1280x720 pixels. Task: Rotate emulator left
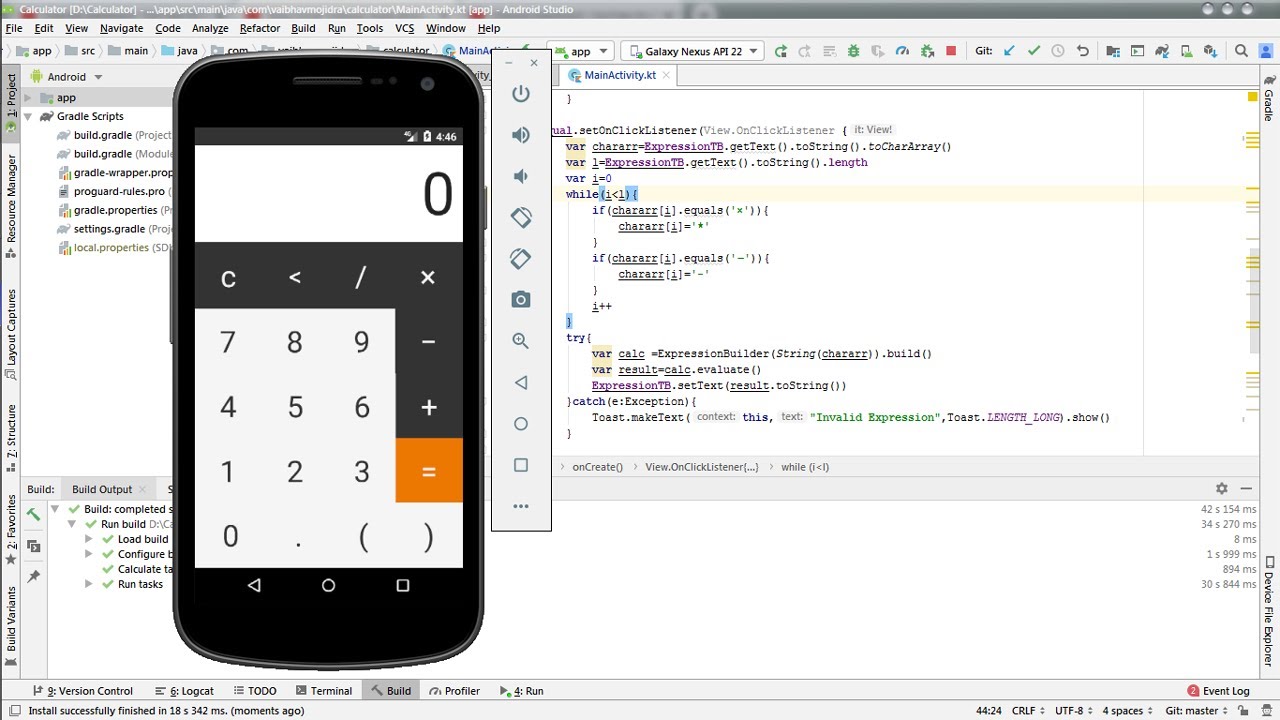coord(520,217)
